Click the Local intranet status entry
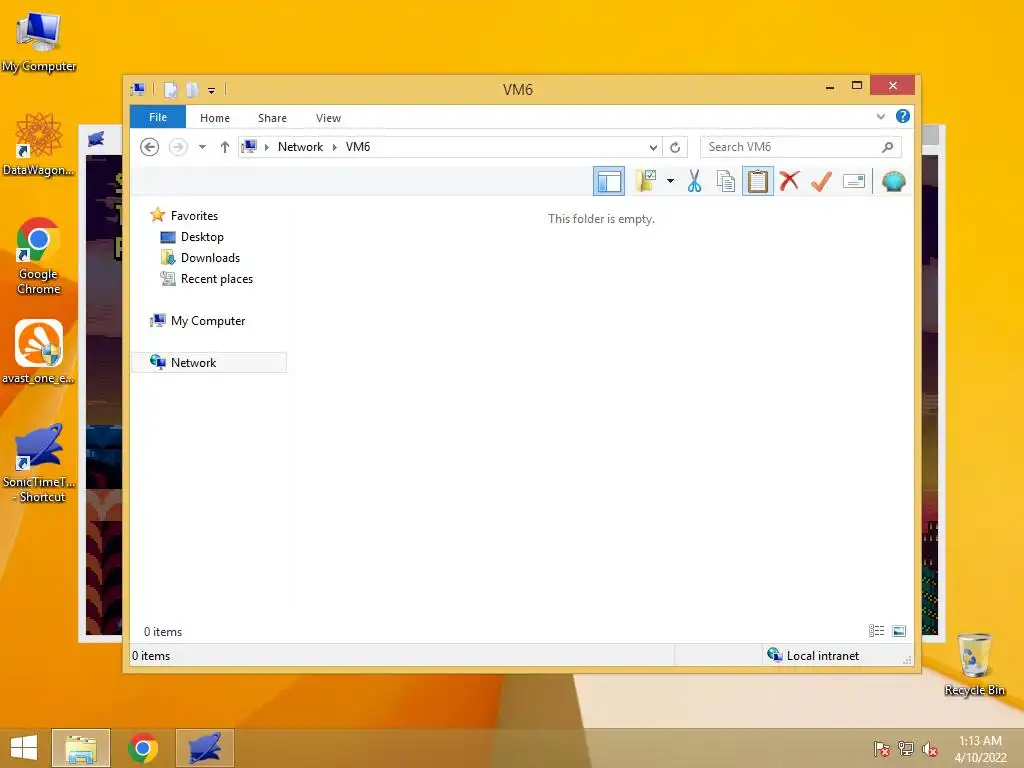Image resolution: width=1024 pixels, height=768 pixels. tap(813, 656)
